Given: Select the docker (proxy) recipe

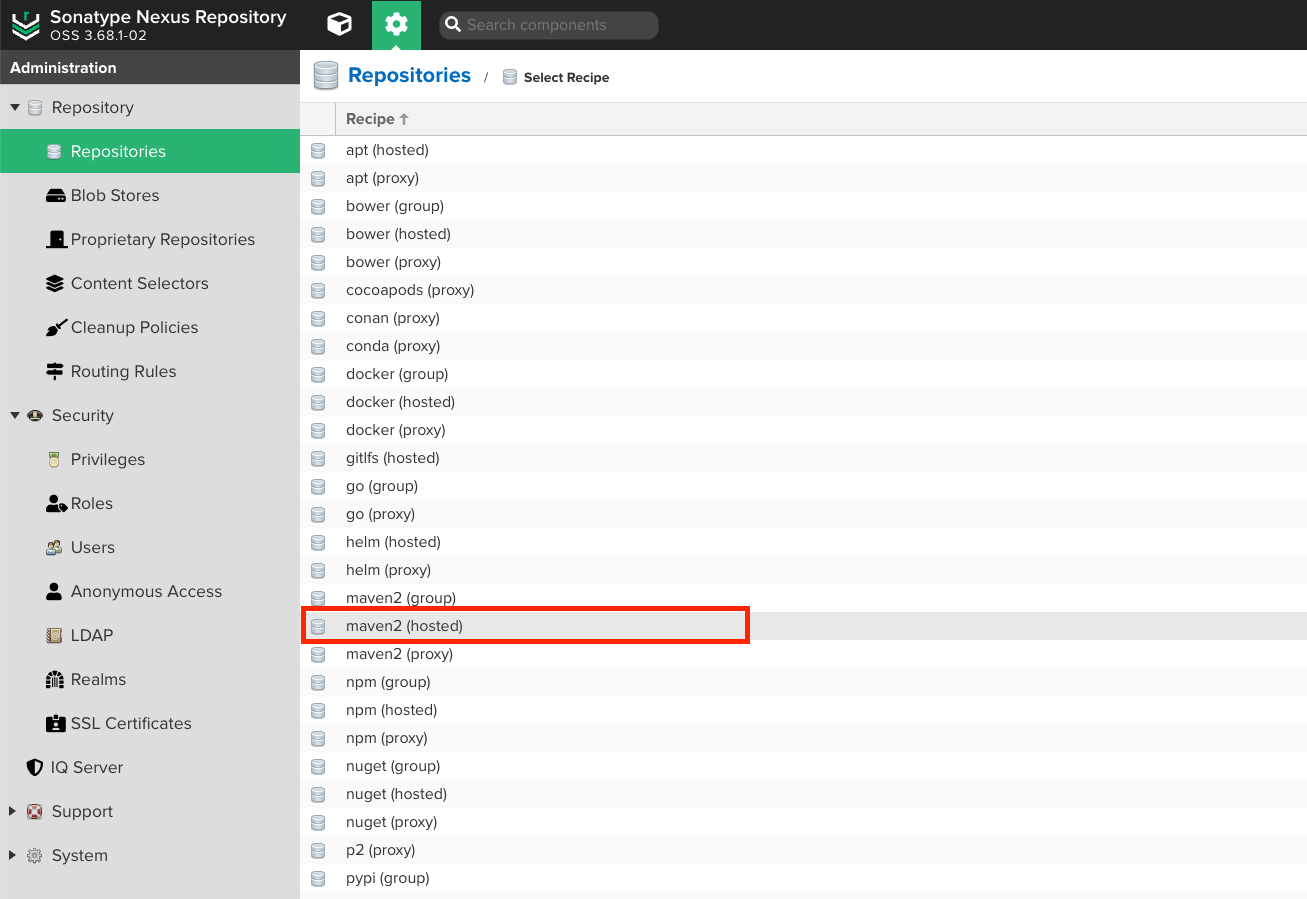Looking at the screenshot, I should (803, 430).
